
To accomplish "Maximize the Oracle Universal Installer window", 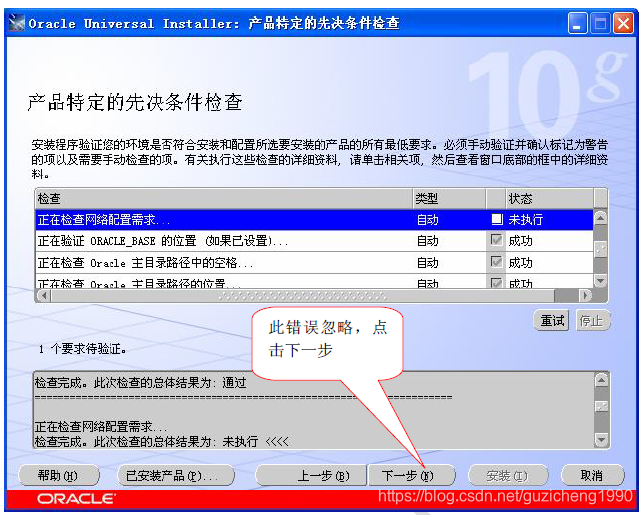I will click(600, 23).
